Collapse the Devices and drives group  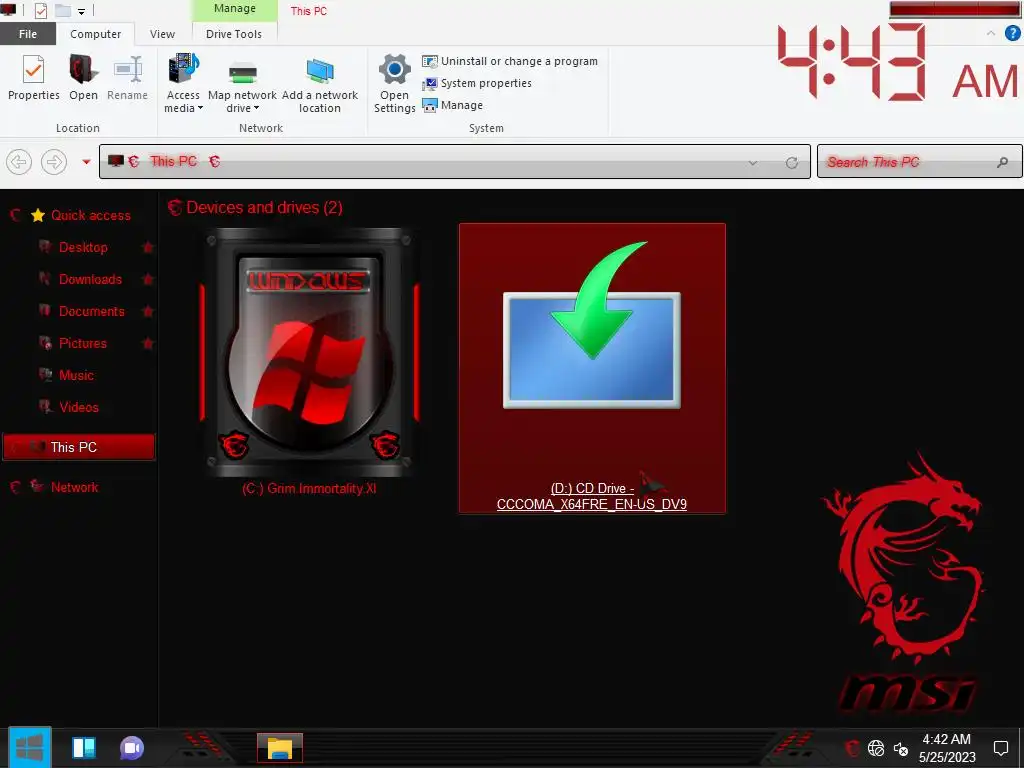point(174,208)
